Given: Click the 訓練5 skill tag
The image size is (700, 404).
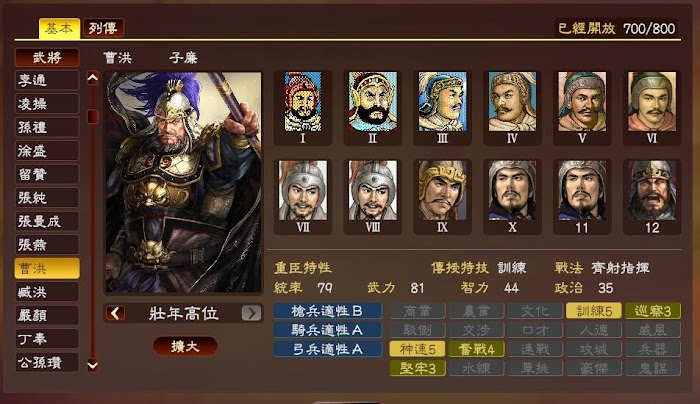Looking at the screenshot, I should [x=593, y=311].
